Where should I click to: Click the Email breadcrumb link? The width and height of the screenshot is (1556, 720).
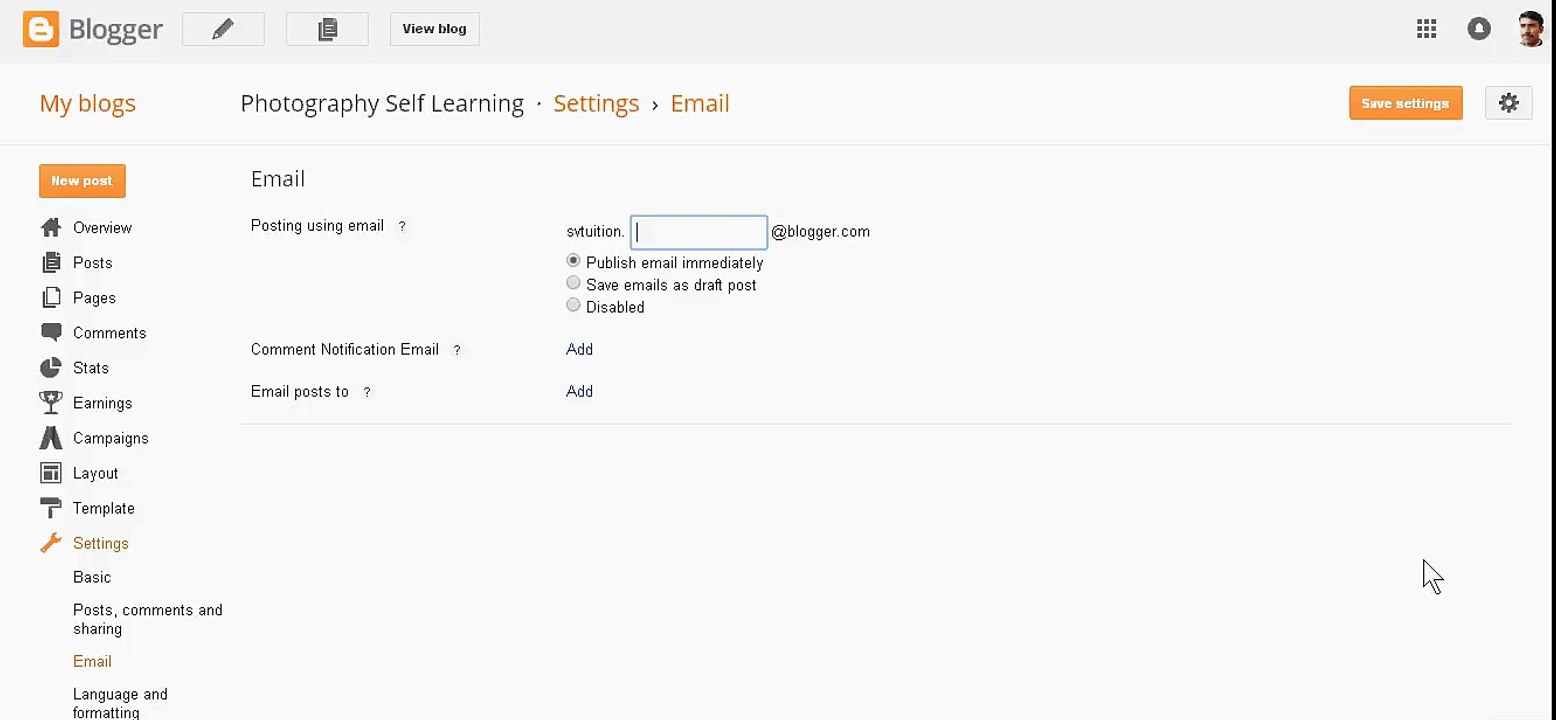pyautogui.click(x=699, y=103)
